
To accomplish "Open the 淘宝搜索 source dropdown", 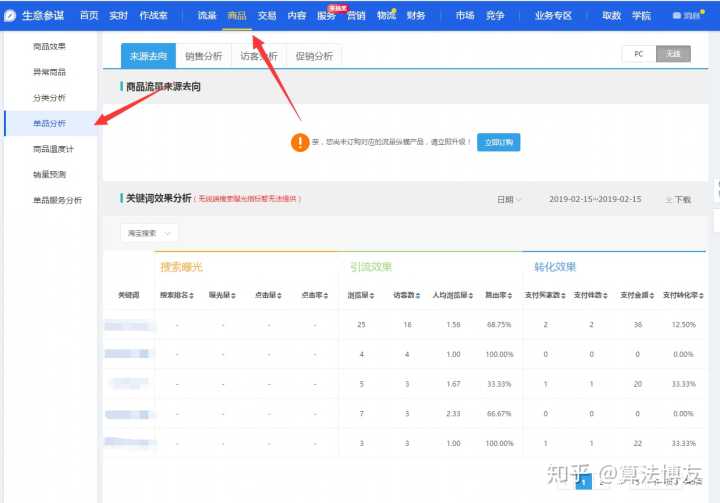I will (x=149, y=233).
